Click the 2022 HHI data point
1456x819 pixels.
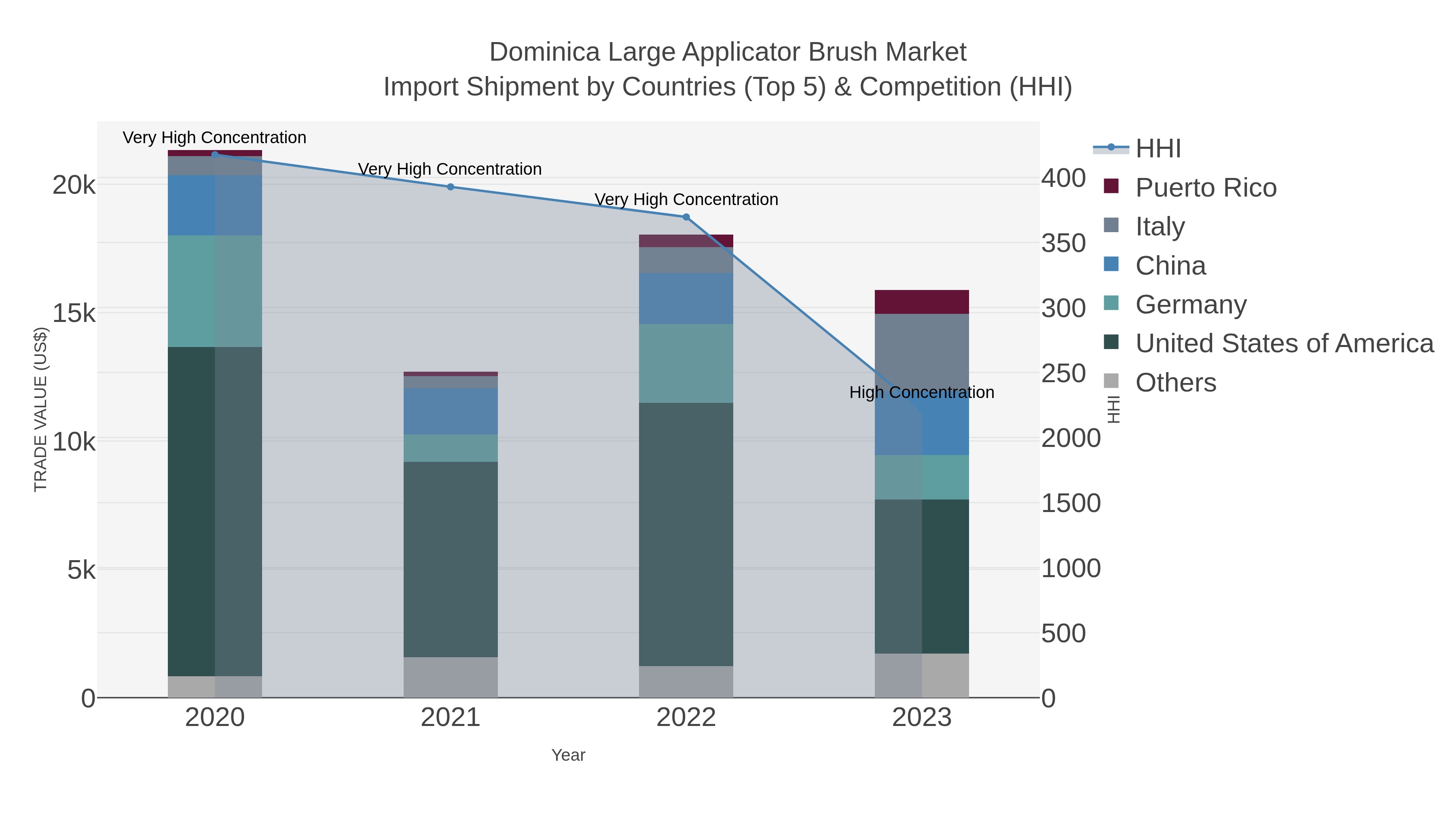(x=686, y=217)
